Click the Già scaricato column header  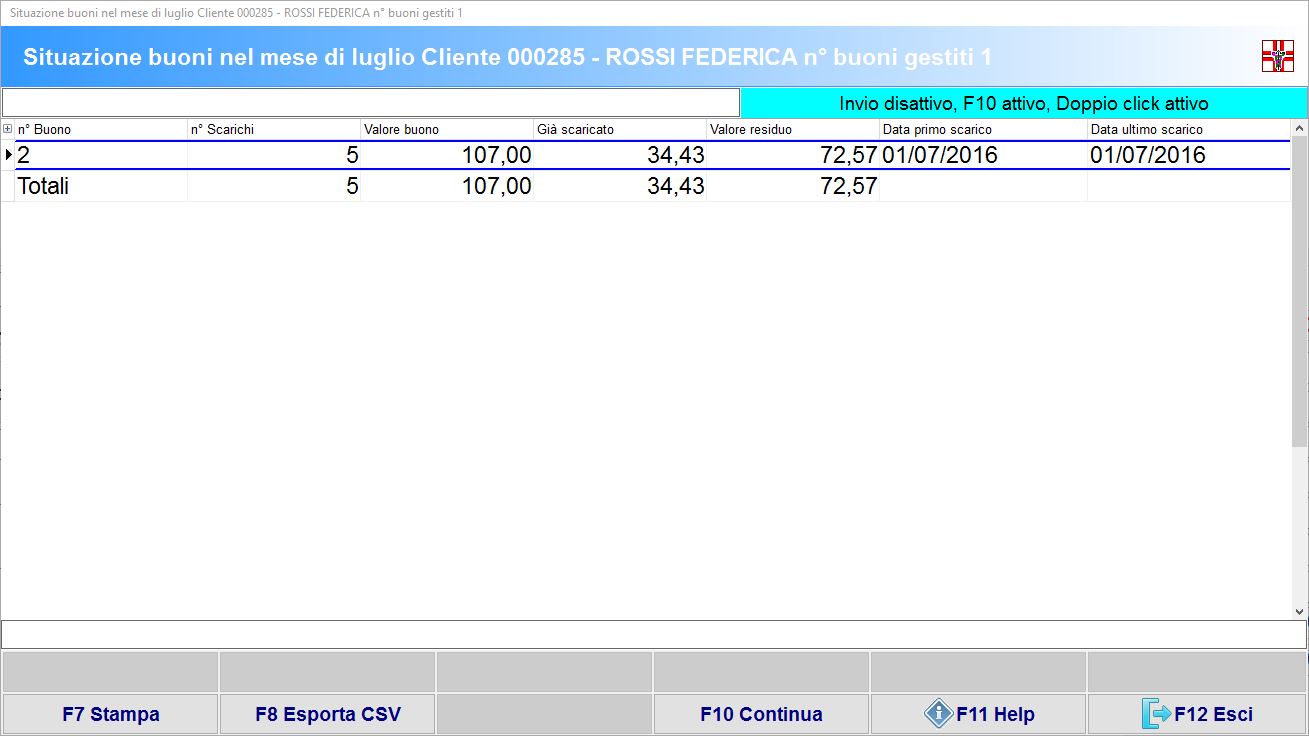(x=619, y=129)
